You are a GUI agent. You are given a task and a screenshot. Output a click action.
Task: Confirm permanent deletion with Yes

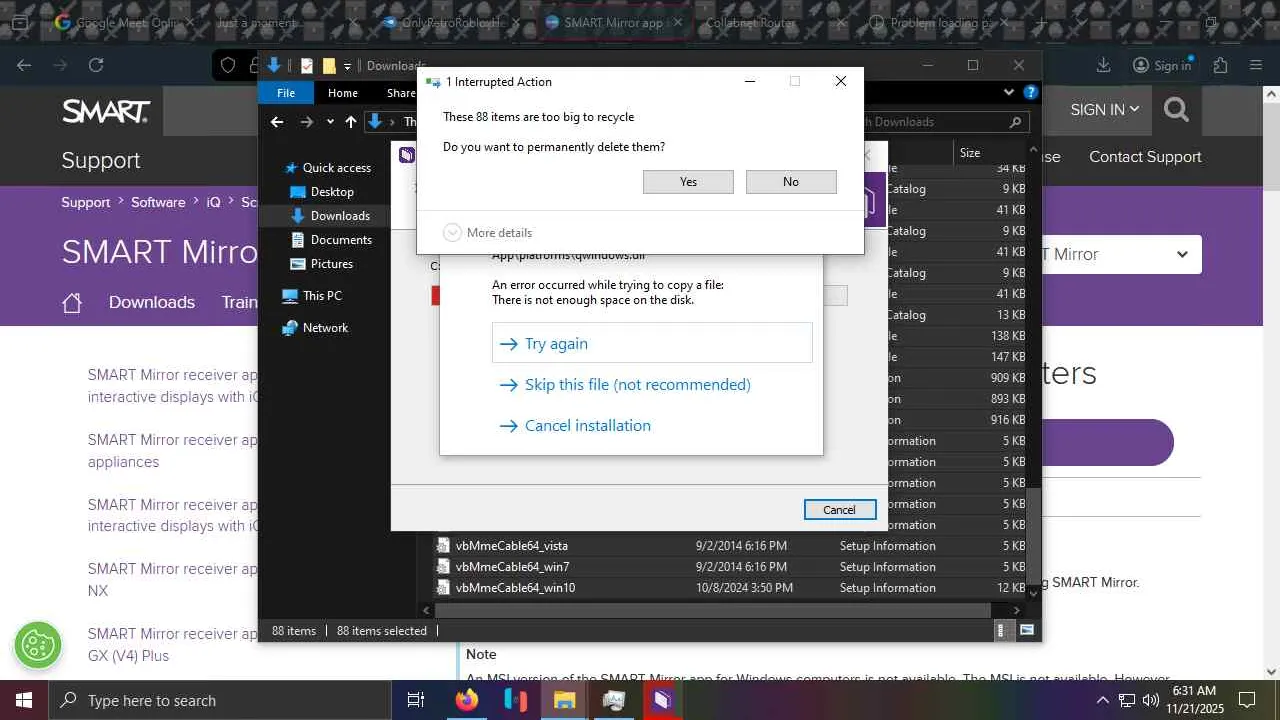(x=688, y=182)
